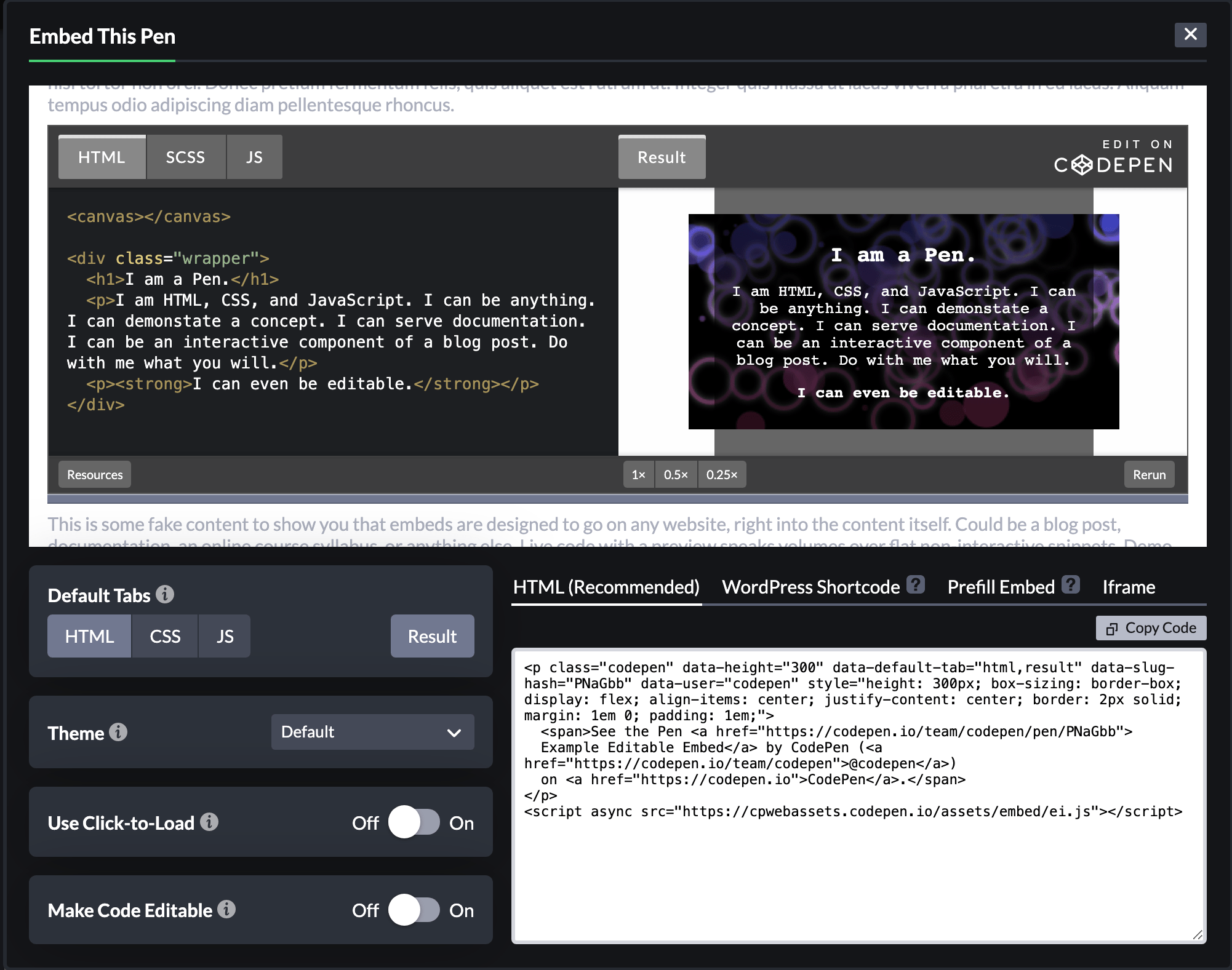Click the Edit on CodePen logo
The height and width of the screenshot is (970, 1232).
(x=1113, y=157)
